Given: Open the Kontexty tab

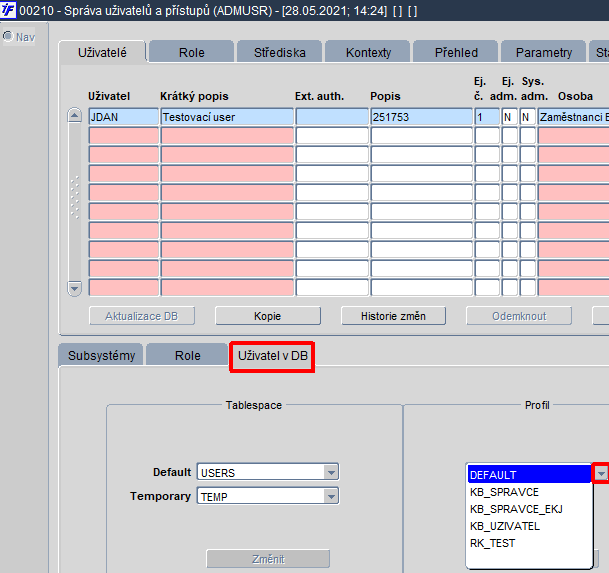Looking at the screenshot, I should click(x=368, y=52).
